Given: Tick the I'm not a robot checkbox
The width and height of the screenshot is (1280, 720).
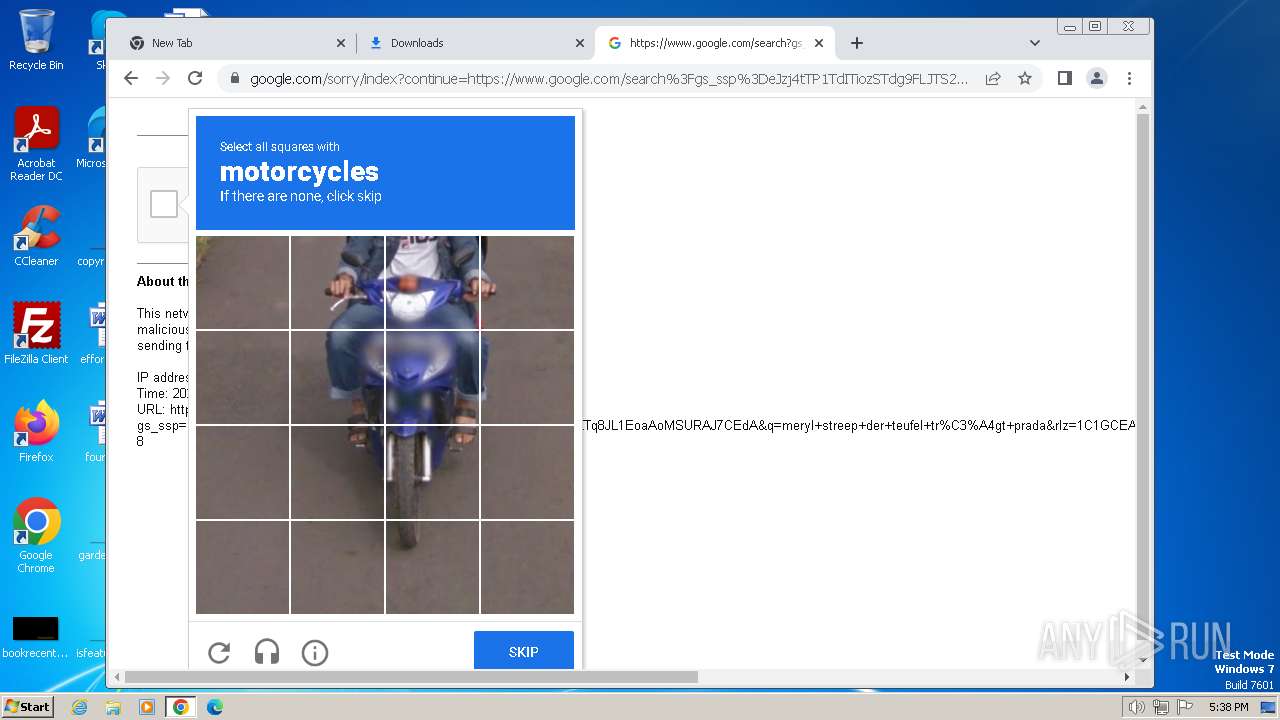Looking at the screenshot, I should [x=164, y=204].
